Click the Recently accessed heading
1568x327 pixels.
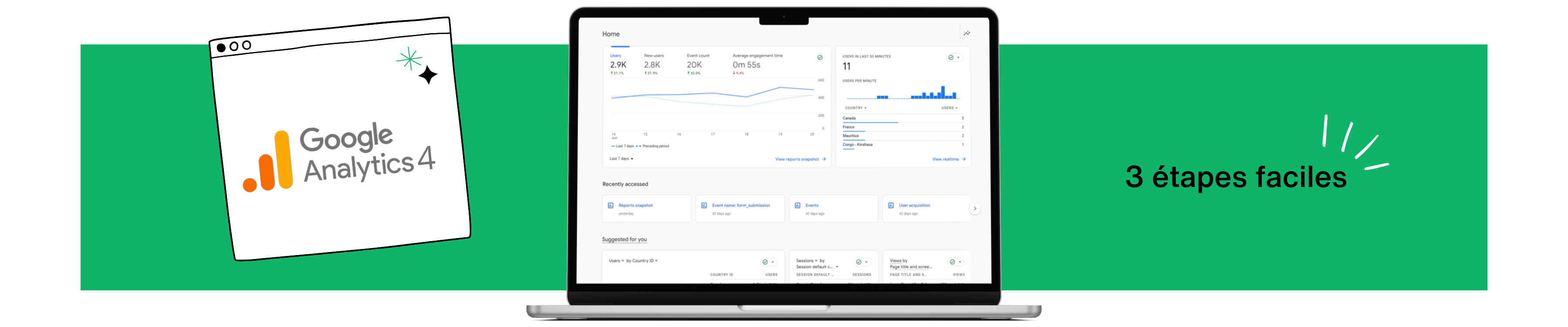pyautogui.click(x=625, y=184)
